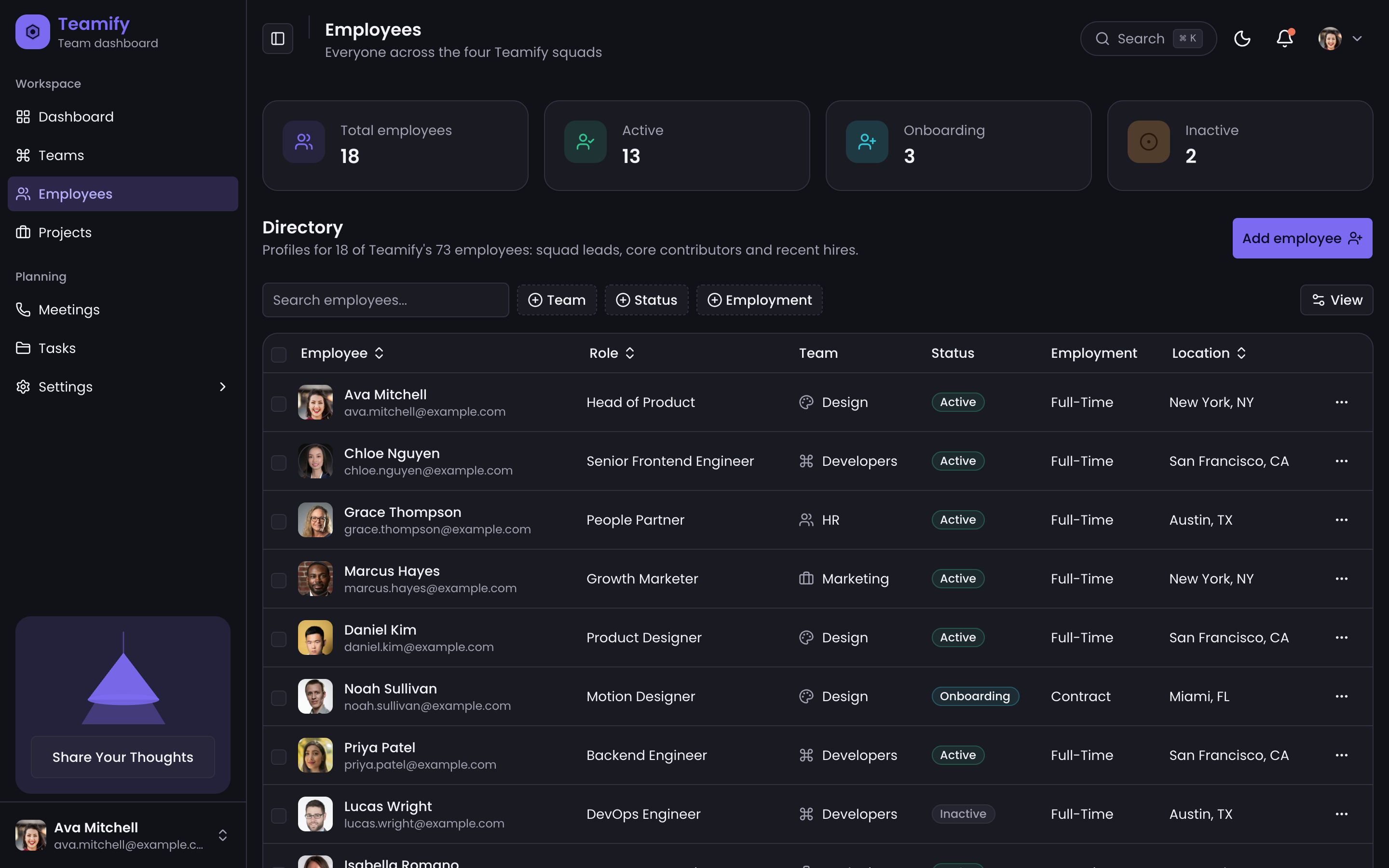Image resolution: width=1389 pixels, height=868 pixels.
Task: Open Teams in sidebar
Action: [x=123, y=155]
